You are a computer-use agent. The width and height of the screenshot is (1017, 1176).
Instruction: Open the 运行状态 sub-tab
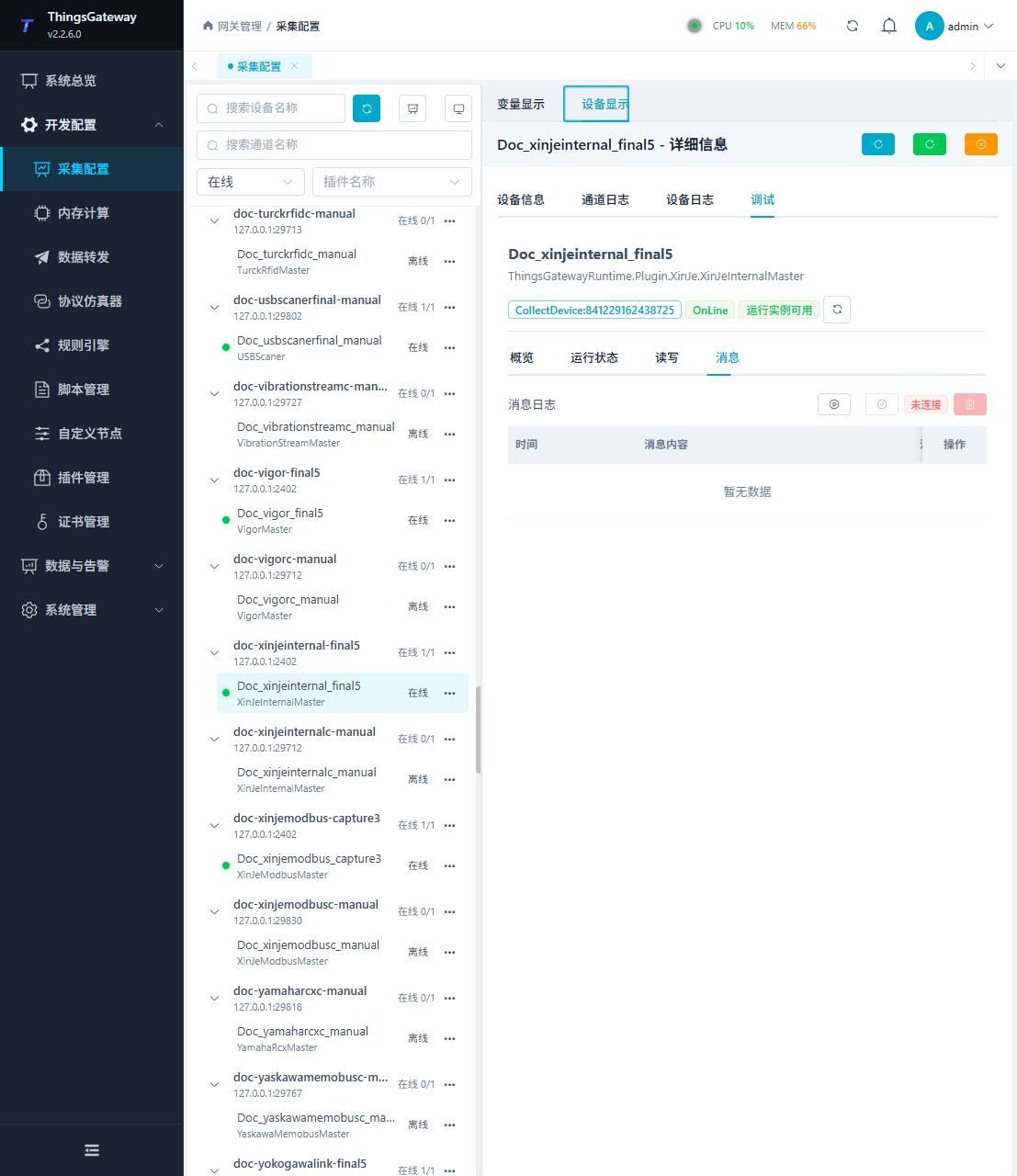[x=594, y=357]
